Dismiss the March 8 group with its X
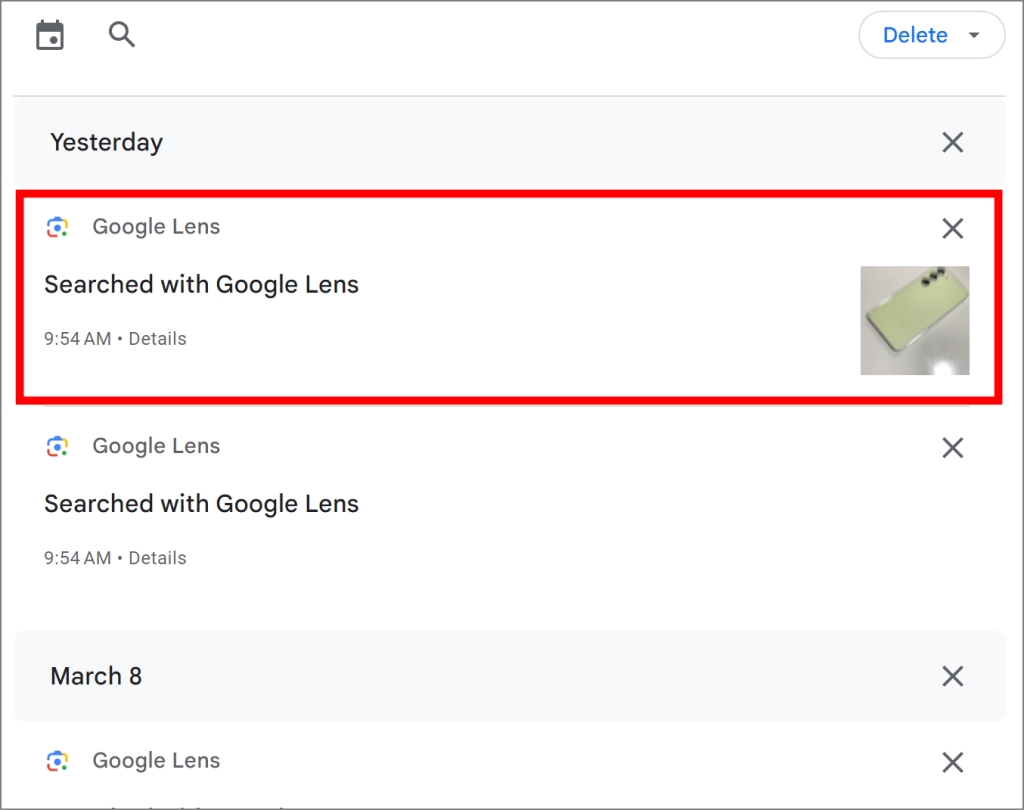This screenshot has width=1024, height=810. coord(952,676)
